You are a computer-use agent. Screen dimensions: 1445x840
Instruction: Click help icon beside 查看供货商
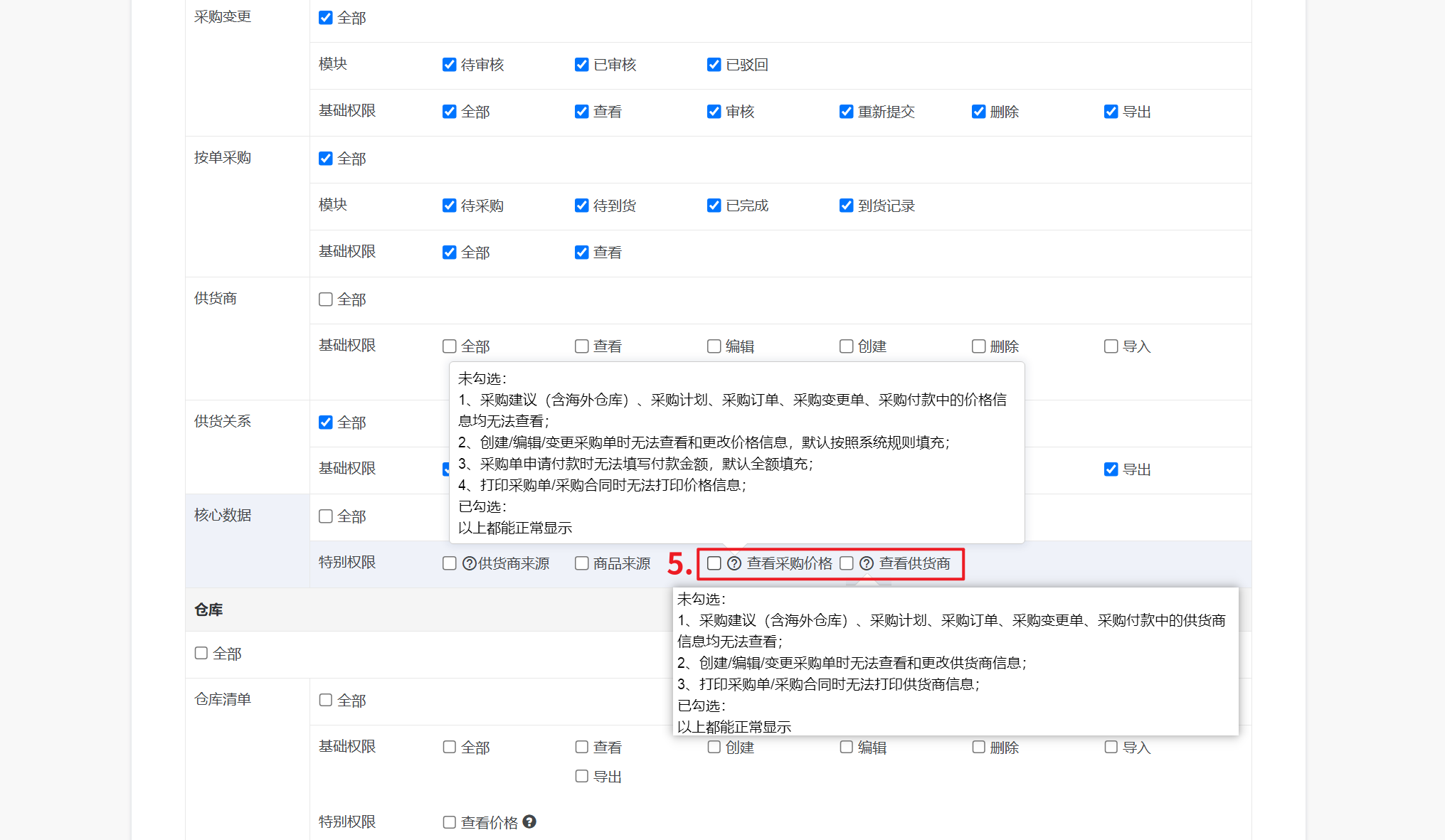pos(867,563)
